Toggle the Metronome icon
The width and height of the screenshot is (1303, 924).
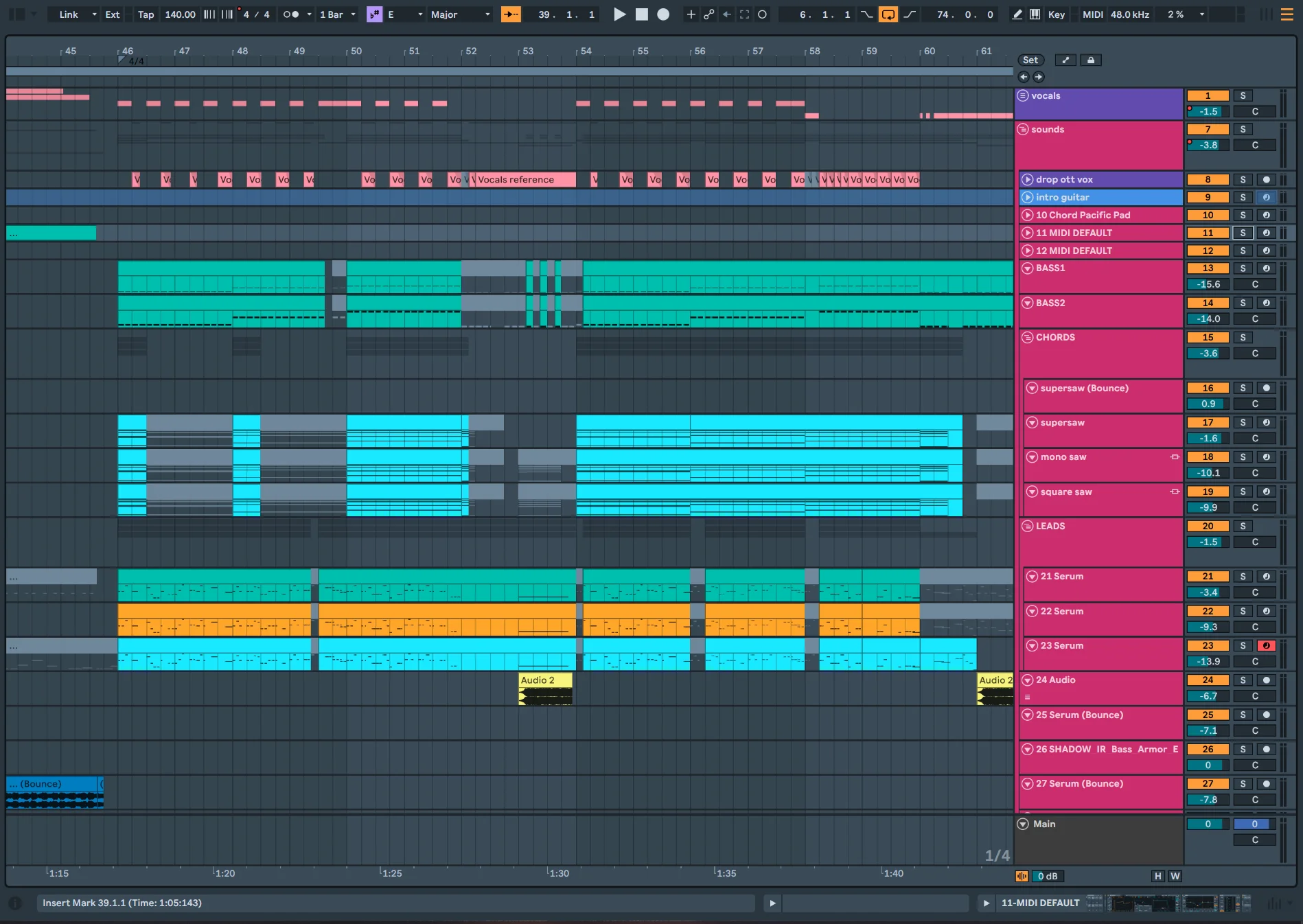point(291,14)
